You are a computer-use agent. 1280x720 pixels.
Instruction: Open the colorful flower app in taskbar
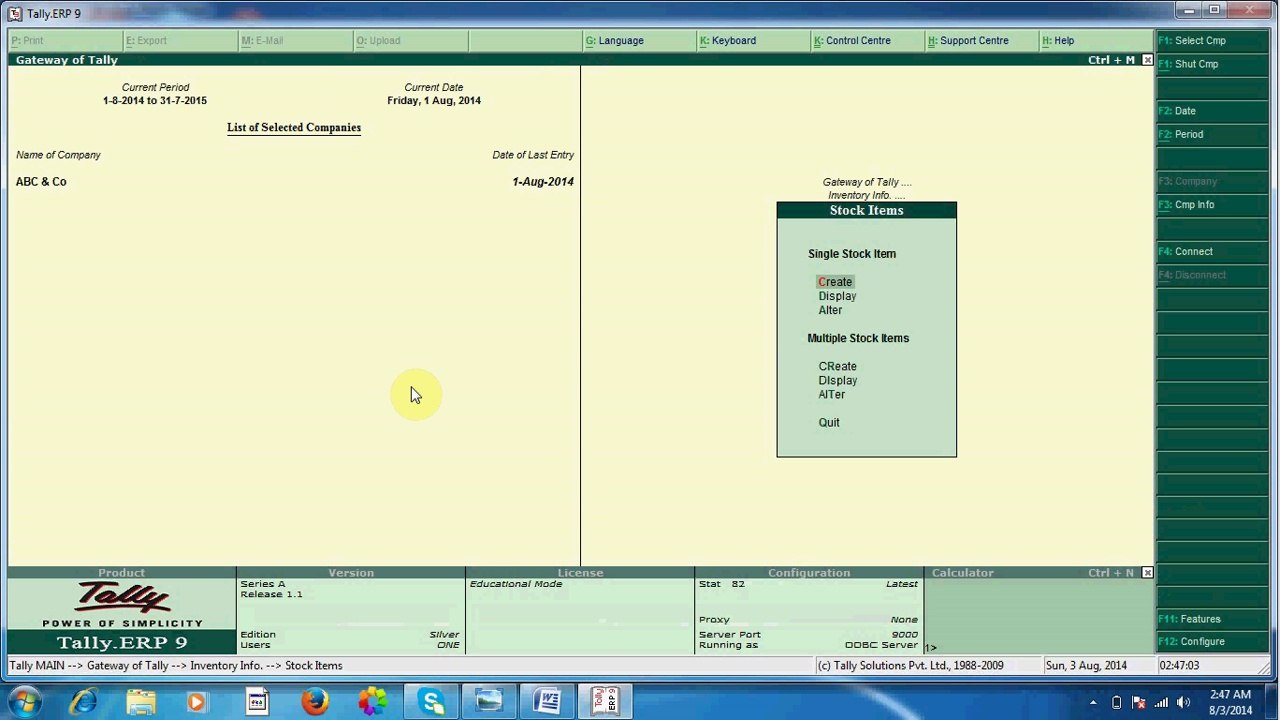(373, 702)
